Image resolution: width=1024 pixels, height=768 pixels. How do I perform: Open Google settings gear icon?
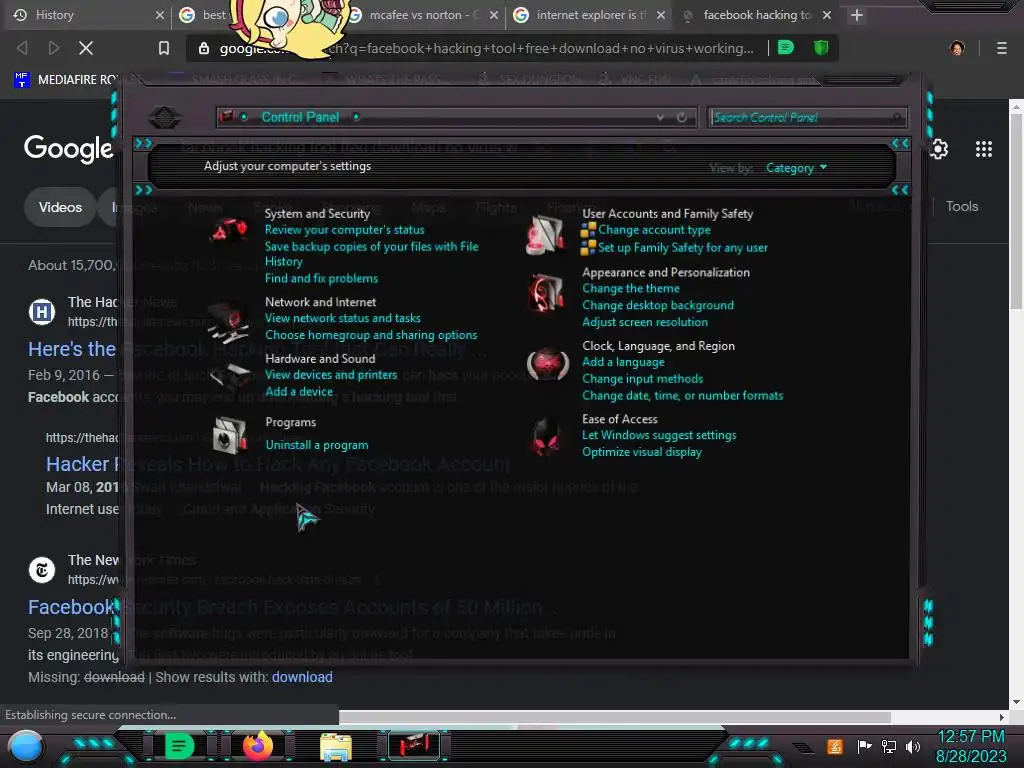click(938, 150)
